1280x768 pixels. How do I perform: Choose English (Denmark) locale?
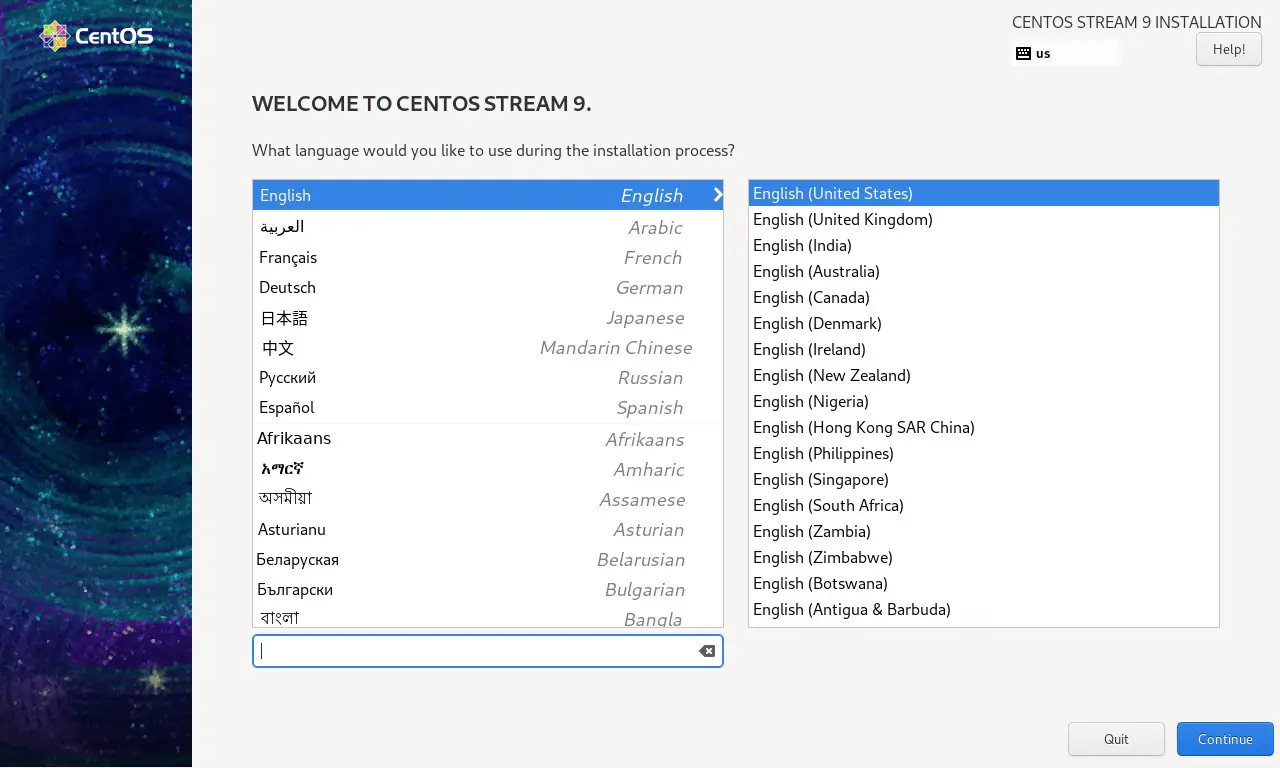coord(984,323)
